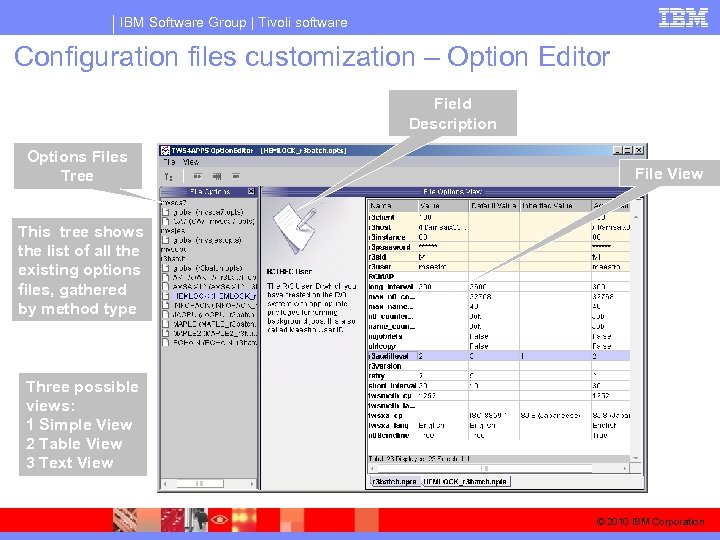The width and height of the screenshot is (720, 540).
Task: Sort table by the Name column header
Action: 393,206
